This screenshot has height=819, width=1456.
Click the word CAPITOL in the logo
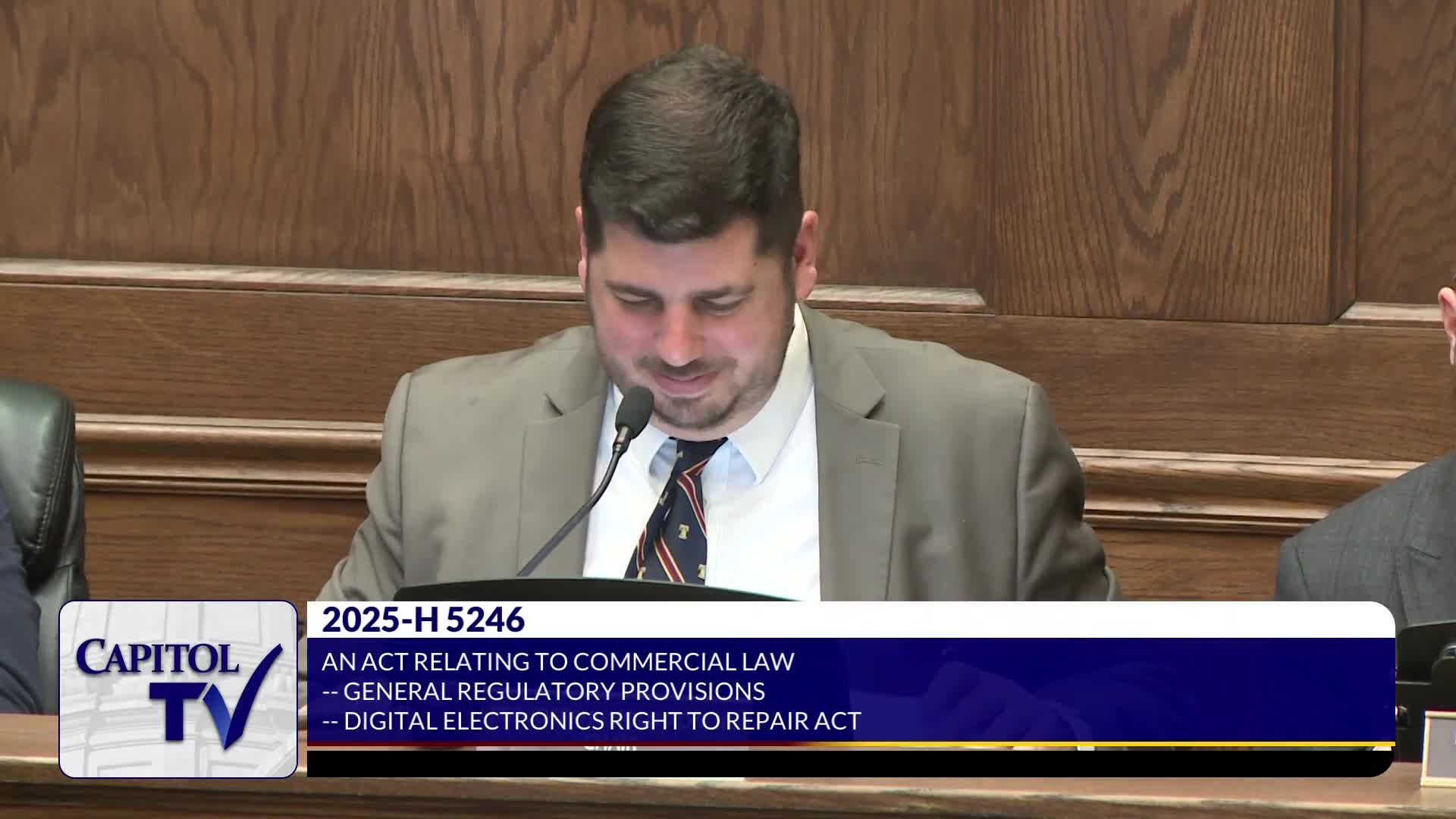157,657
